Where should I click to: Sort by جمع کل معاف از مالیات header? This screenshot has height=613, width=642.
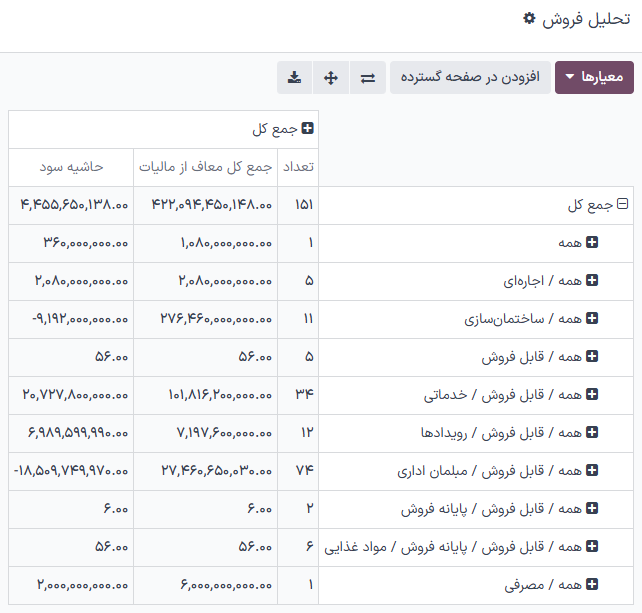pos(205,167)
